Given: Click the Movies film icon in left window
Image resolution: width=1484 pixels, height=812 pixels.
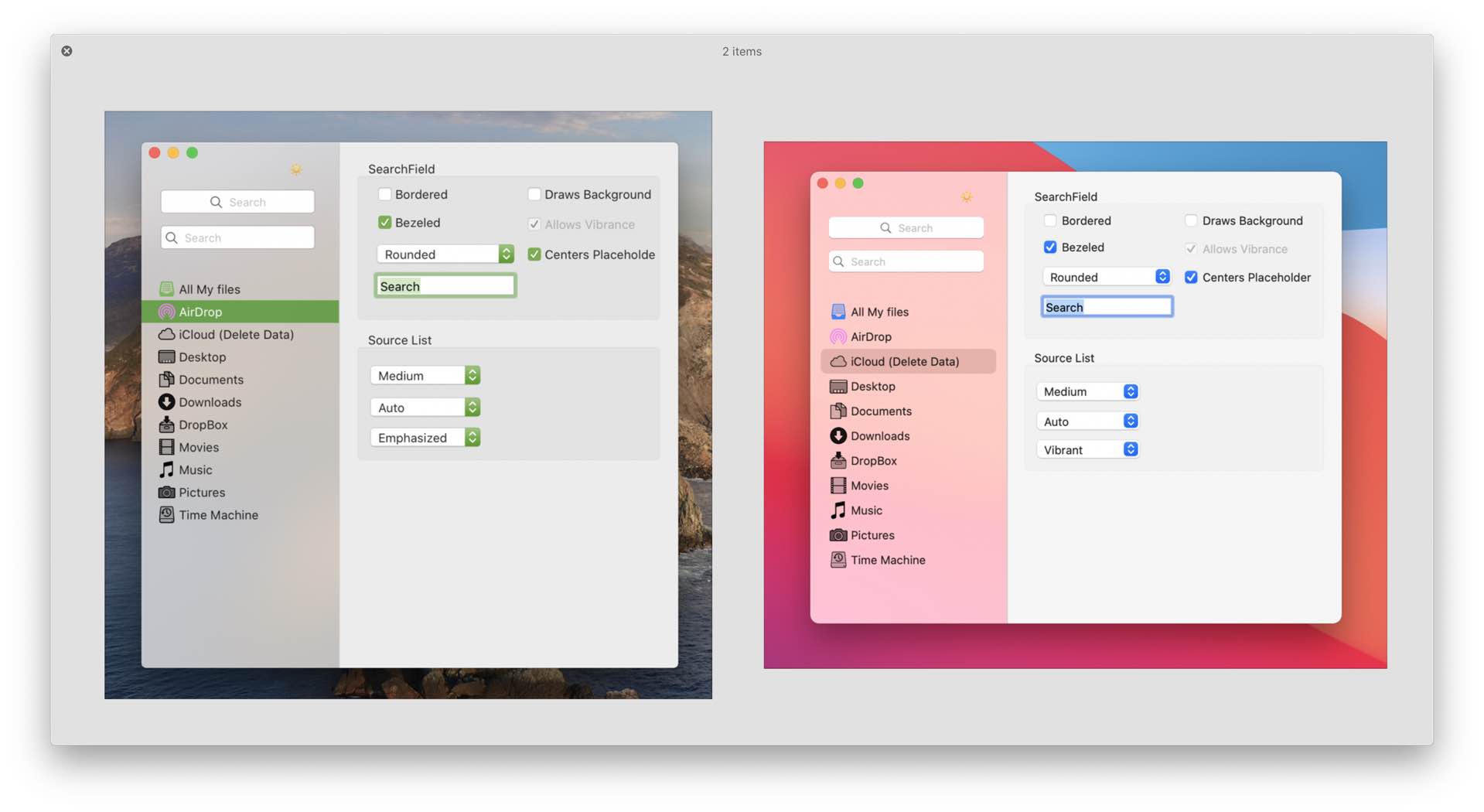Looking at the screenshot, I should (166, 447).
